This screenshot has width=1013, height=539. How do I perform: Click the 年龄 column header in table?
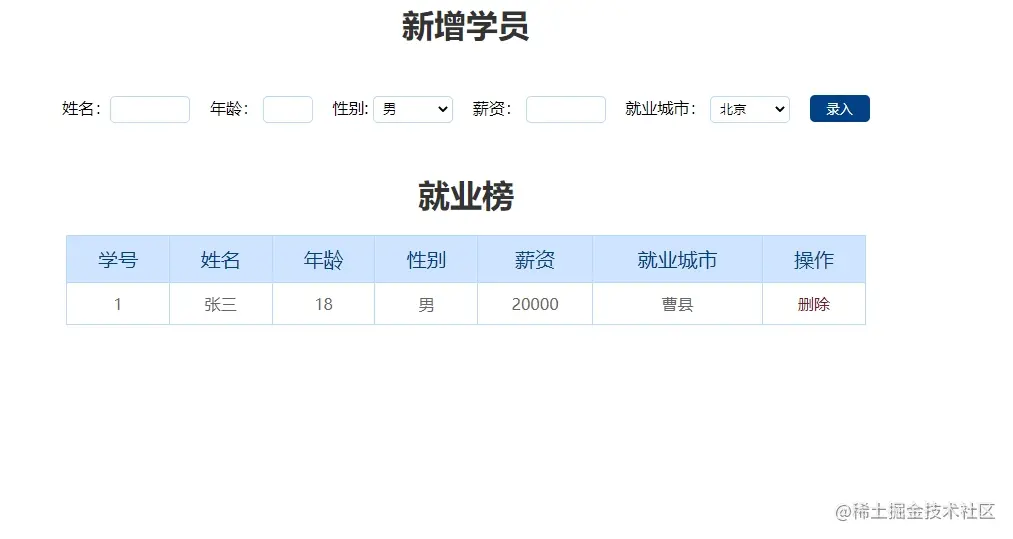coord(323,260)
